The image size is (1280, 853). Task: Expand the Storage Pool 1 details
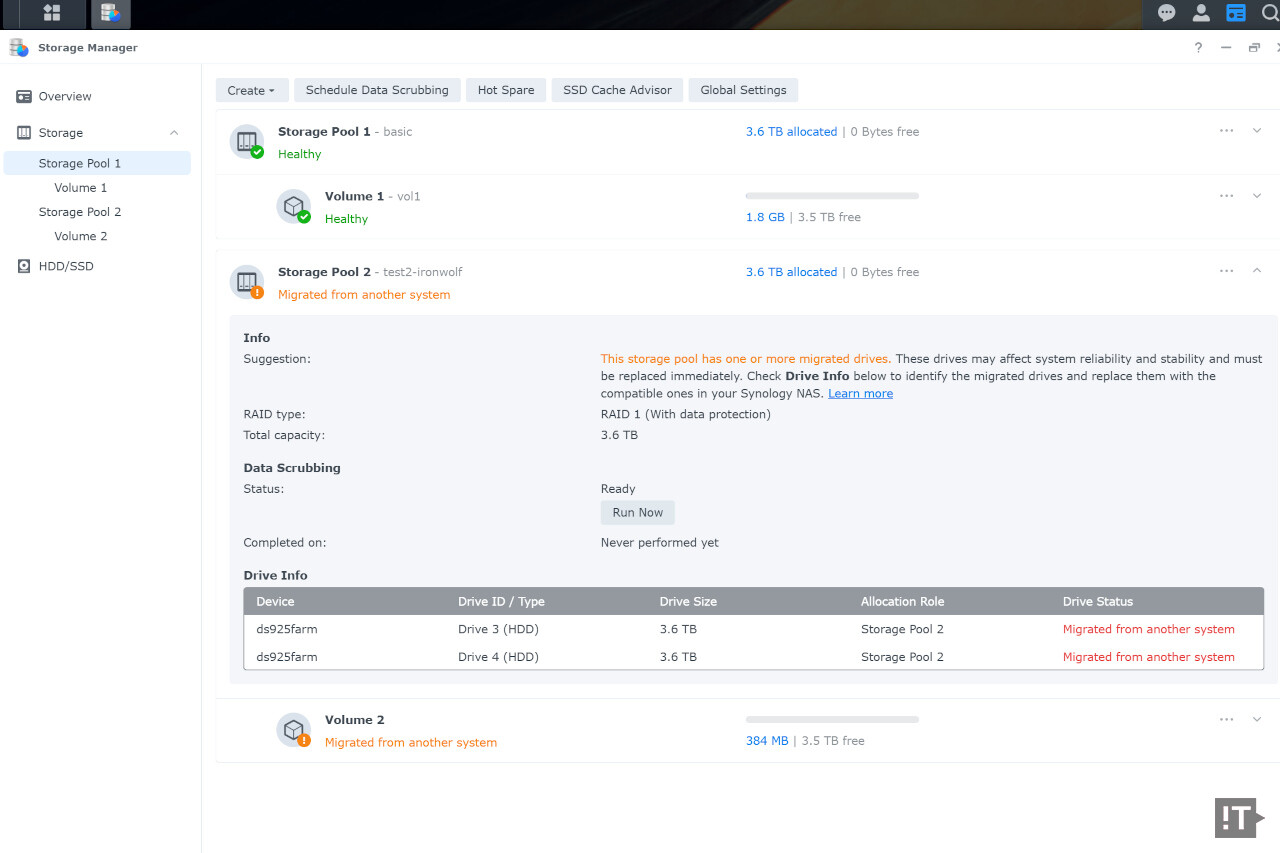click(1257, 131)
